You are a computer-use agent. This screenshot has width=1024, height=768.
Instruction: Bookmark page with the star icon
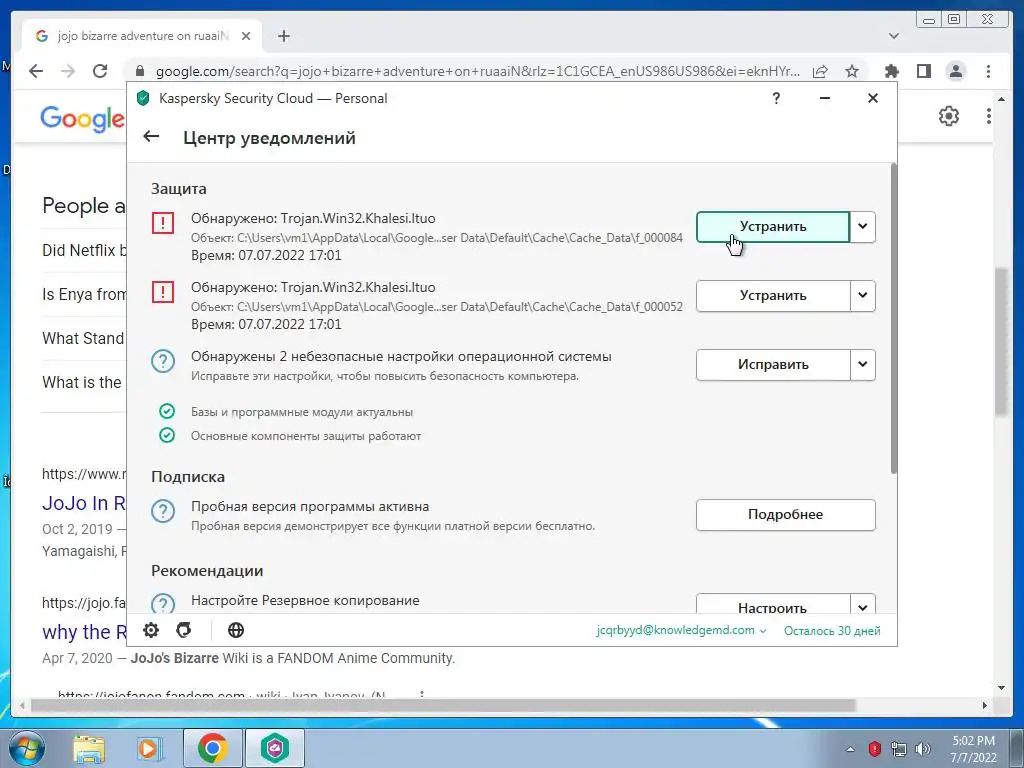pos(852,71)
